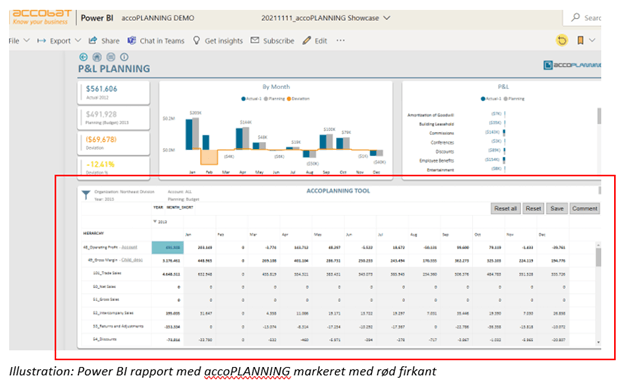Click the Deviation legend item in By Month
Image resolution: width=624 pixels, height=383 pixels.
tap(298, 99)
